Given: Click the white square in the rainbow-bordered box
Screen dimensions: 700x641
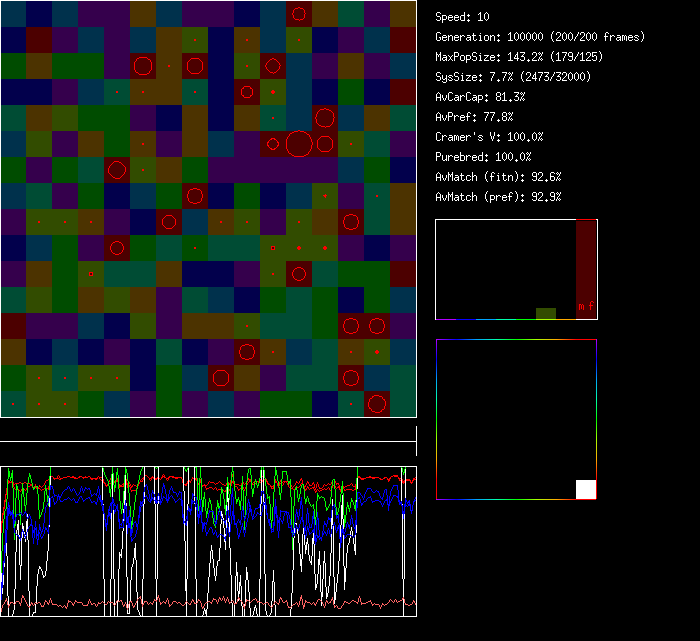Looking at the screenshot, I should [586, 489].
